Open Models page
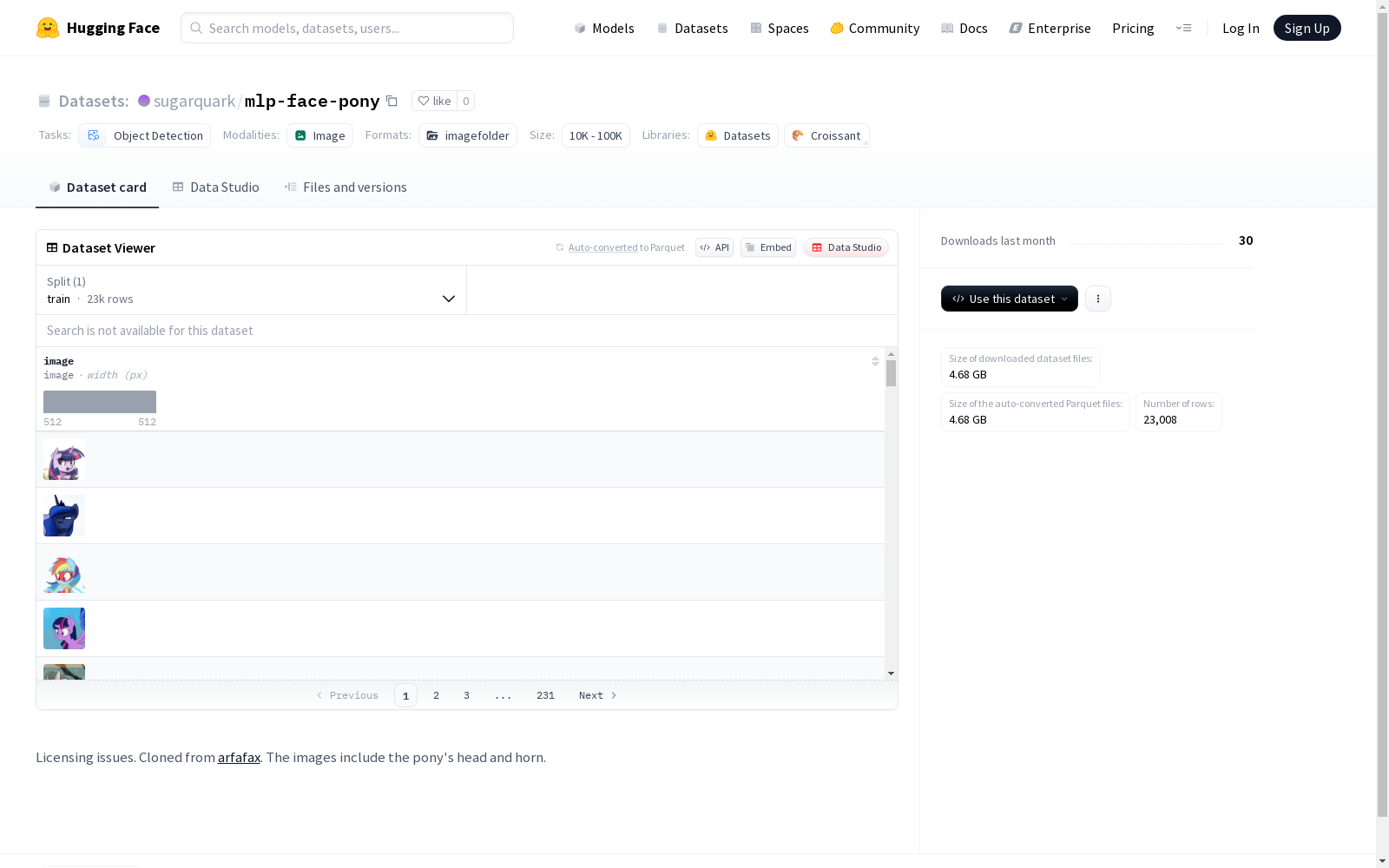This screenshot has height=868, width=1389. 604,28
